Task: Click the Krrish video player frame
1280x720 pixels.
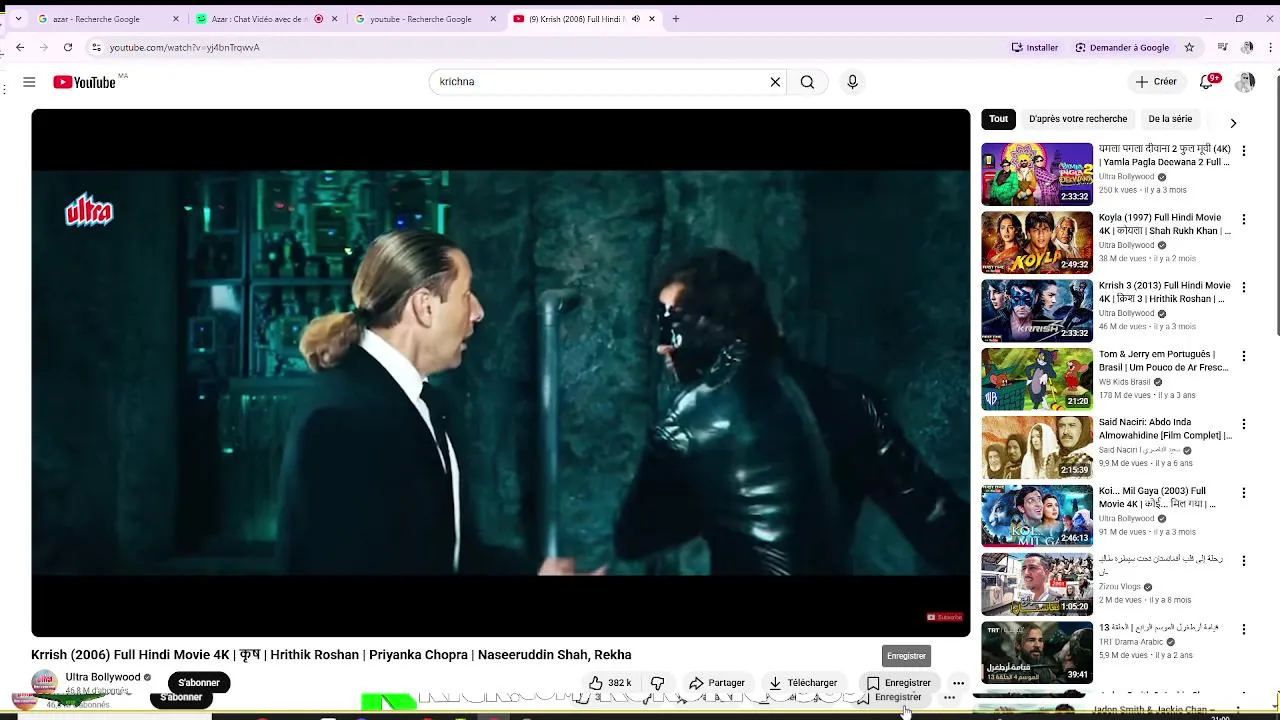Action: pos(500,373)
